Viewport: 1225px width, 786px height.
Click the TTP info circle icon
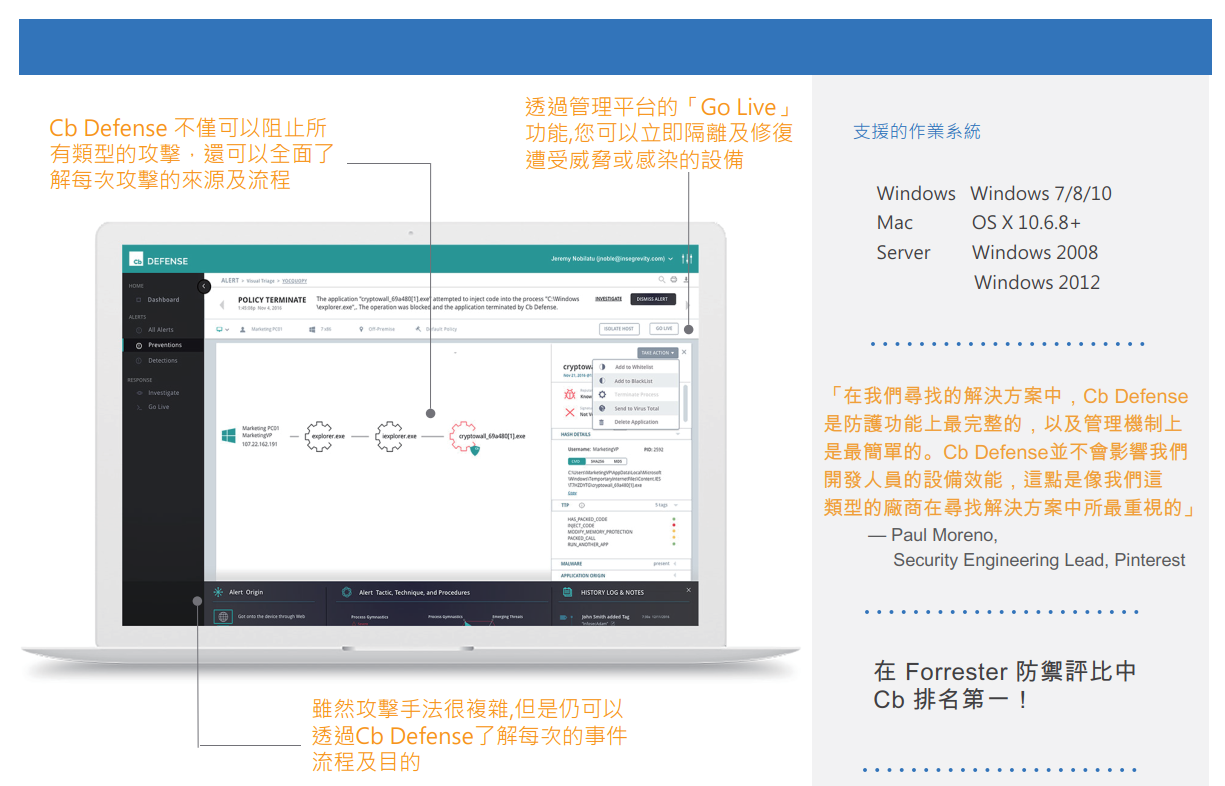582,505
